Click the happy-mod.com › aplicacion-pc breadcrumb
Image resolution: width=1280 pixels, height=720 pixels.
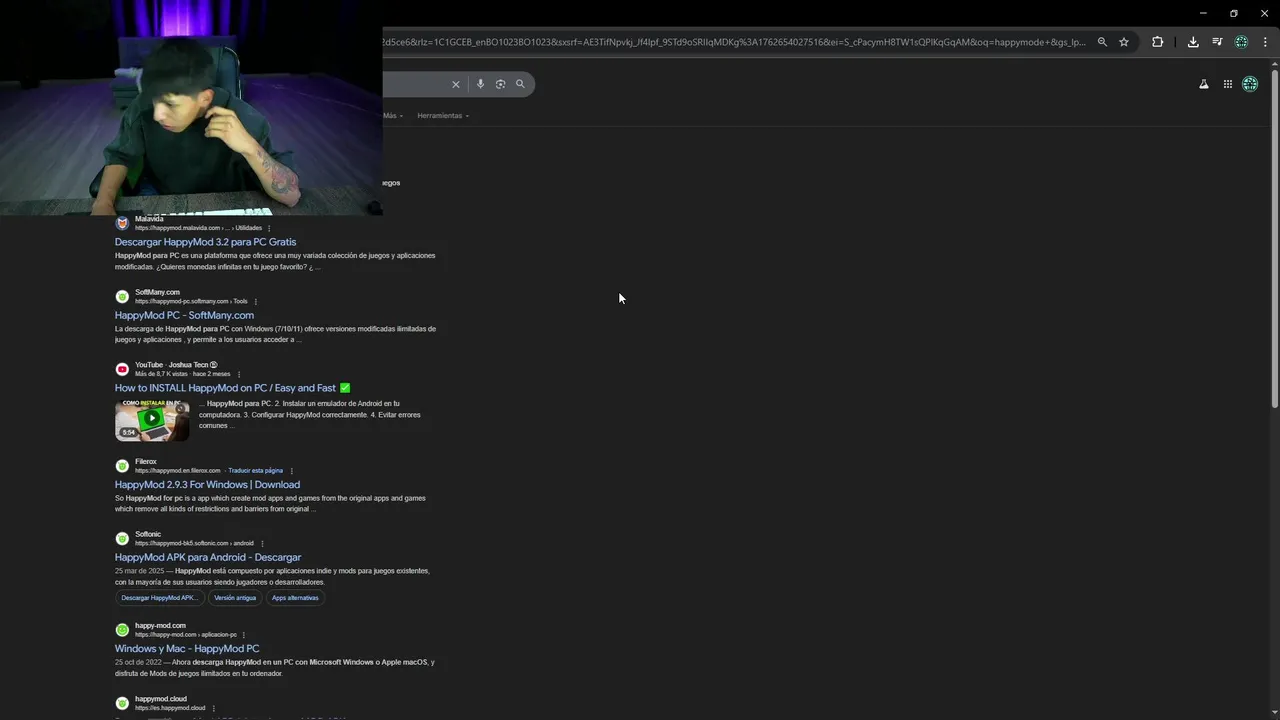pos(186,635)
